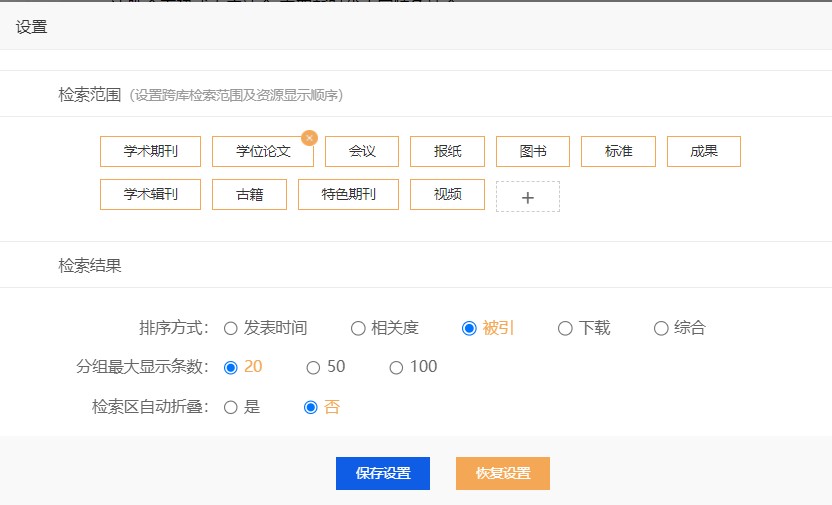Select the 报纸 scope tag
Viewport: 832px width, 505px height.
point(447,152)
